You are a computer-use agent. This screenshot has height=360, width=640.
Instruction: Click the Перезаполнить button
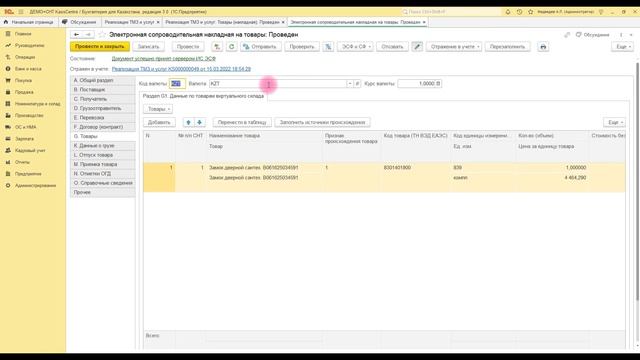point(507,47)
